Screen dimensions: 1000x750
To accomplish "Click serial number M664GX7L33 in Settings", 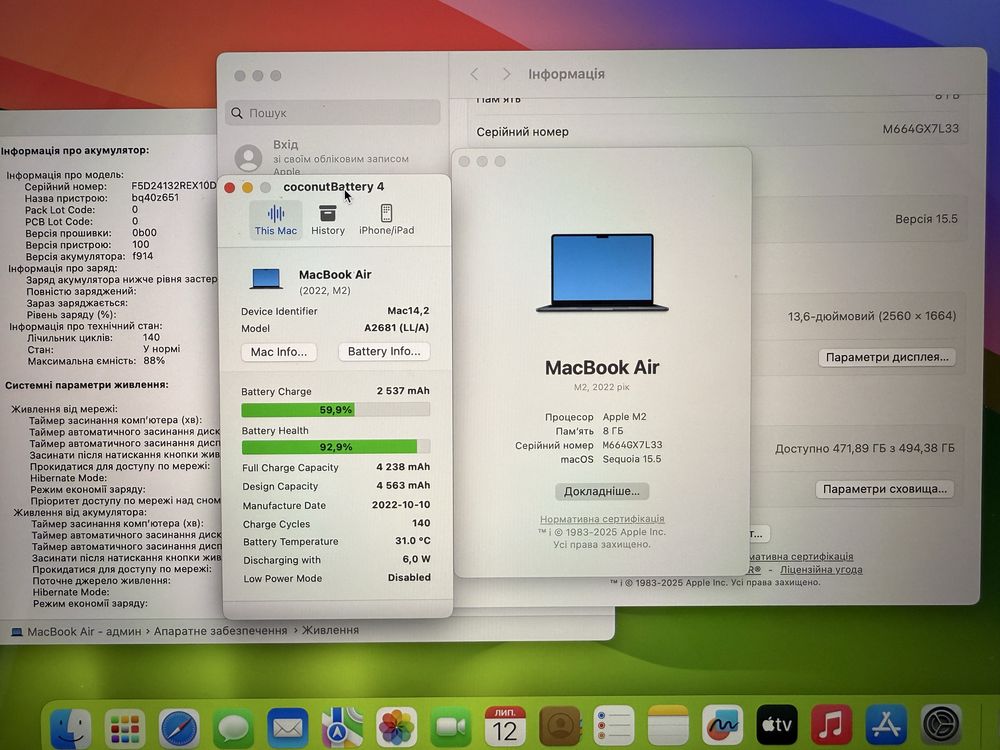I will coord(920,129).
